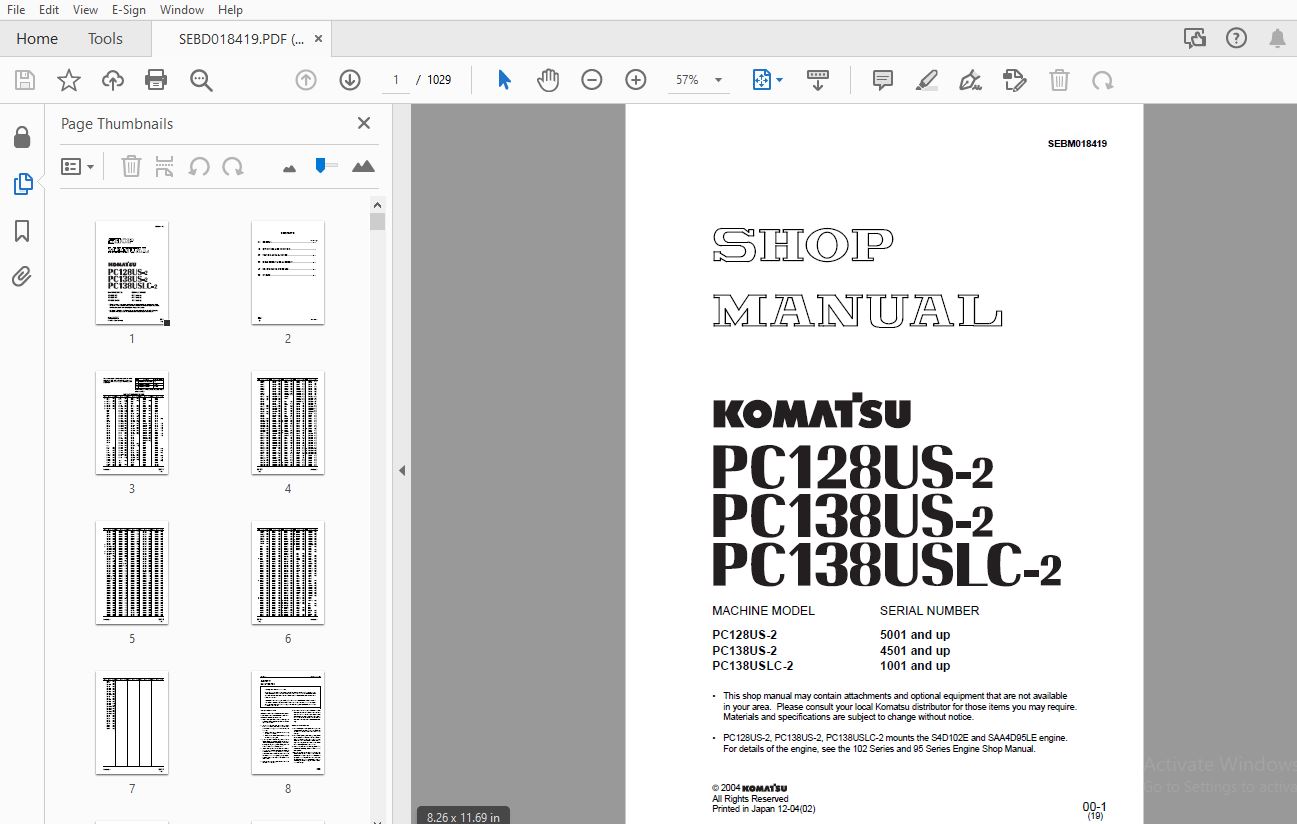
Task: Select page 4 thumbnail
Action: point(288,423)
